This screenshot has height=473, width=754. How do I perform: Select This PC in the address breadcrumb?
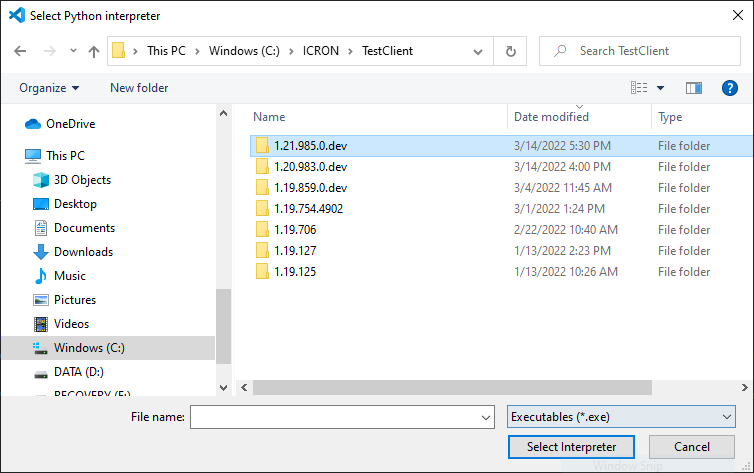click(166, 50)
